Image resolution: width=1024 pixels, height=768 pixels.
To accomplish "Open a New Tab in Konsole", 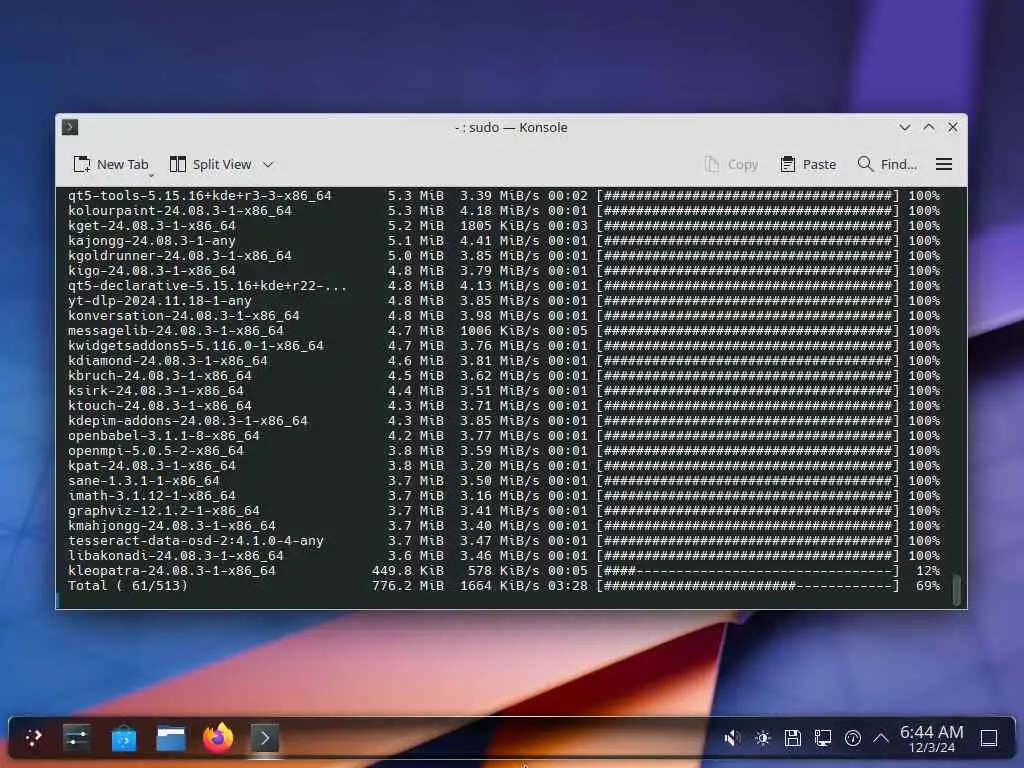I will coord(111,165).
